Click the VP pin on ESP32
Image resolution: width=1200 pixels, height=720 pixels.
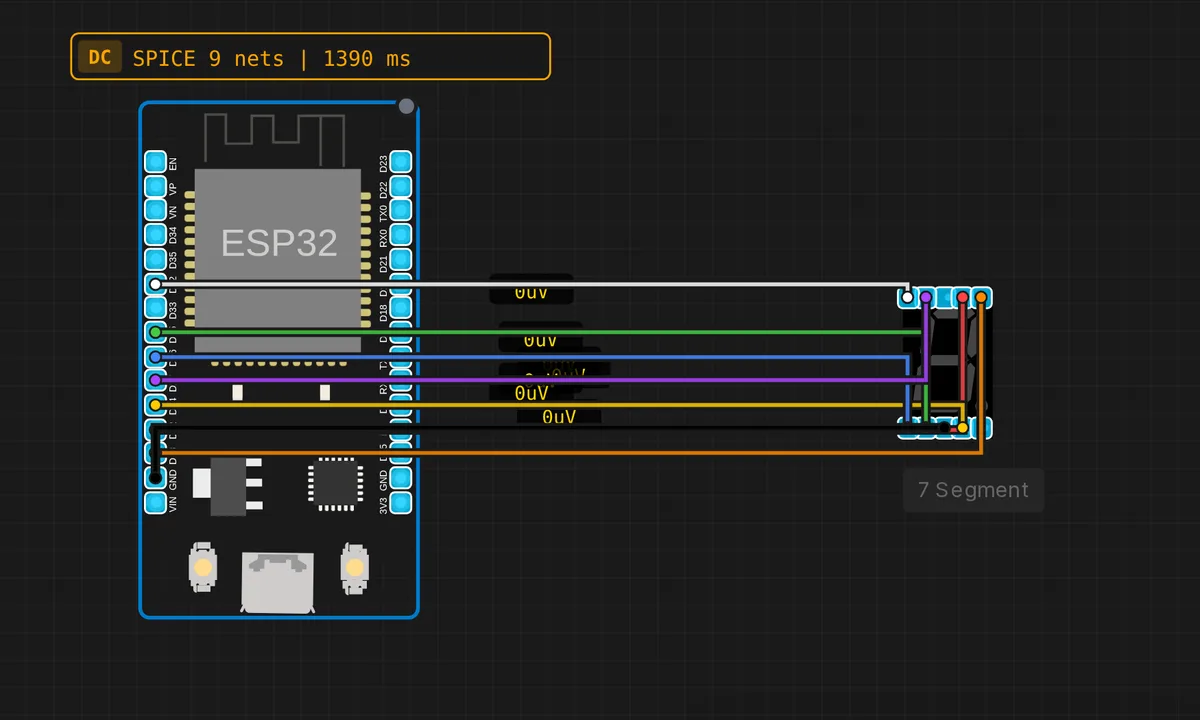(155, 186)
